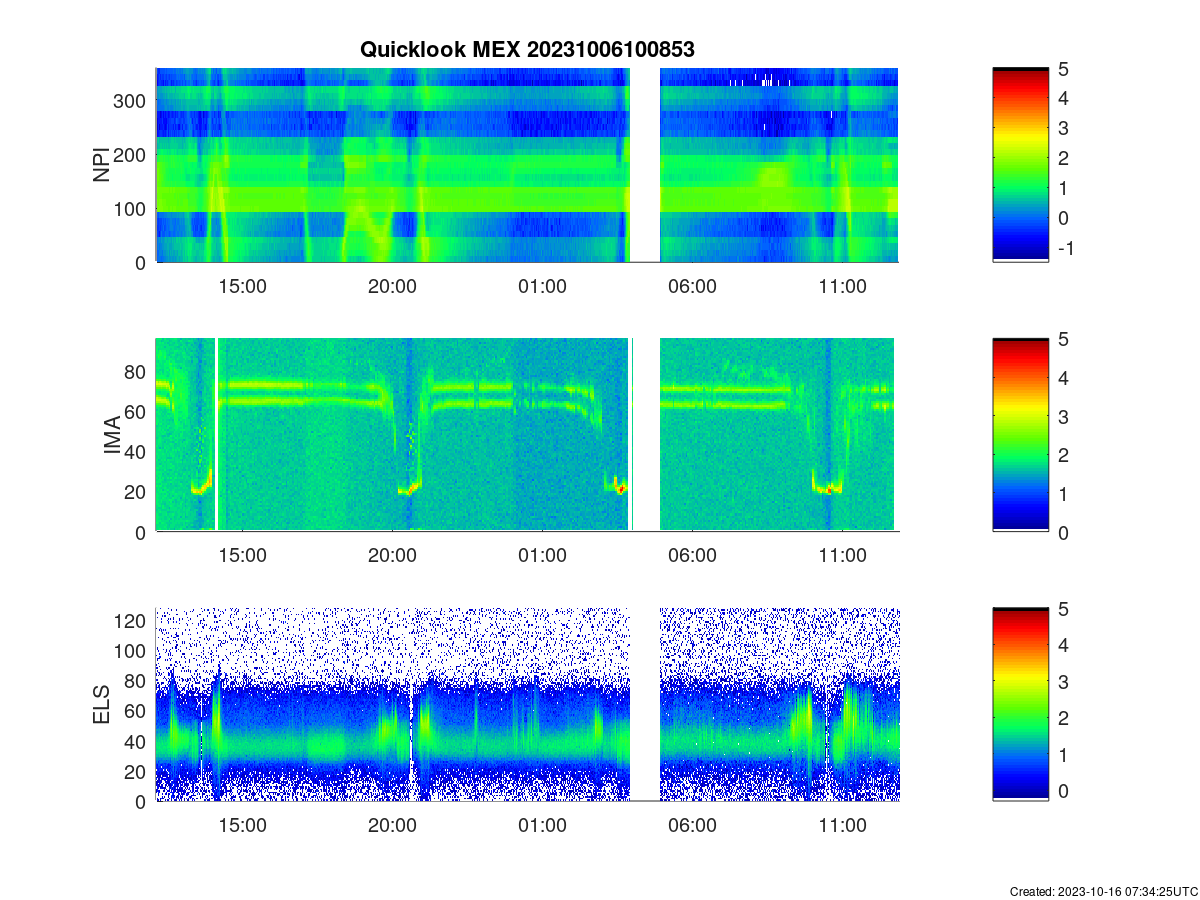Click the Created 2023-10-16 07:34:25UTC timestamp
This screenshot has width=1200, height=900.
(1103, 891)
